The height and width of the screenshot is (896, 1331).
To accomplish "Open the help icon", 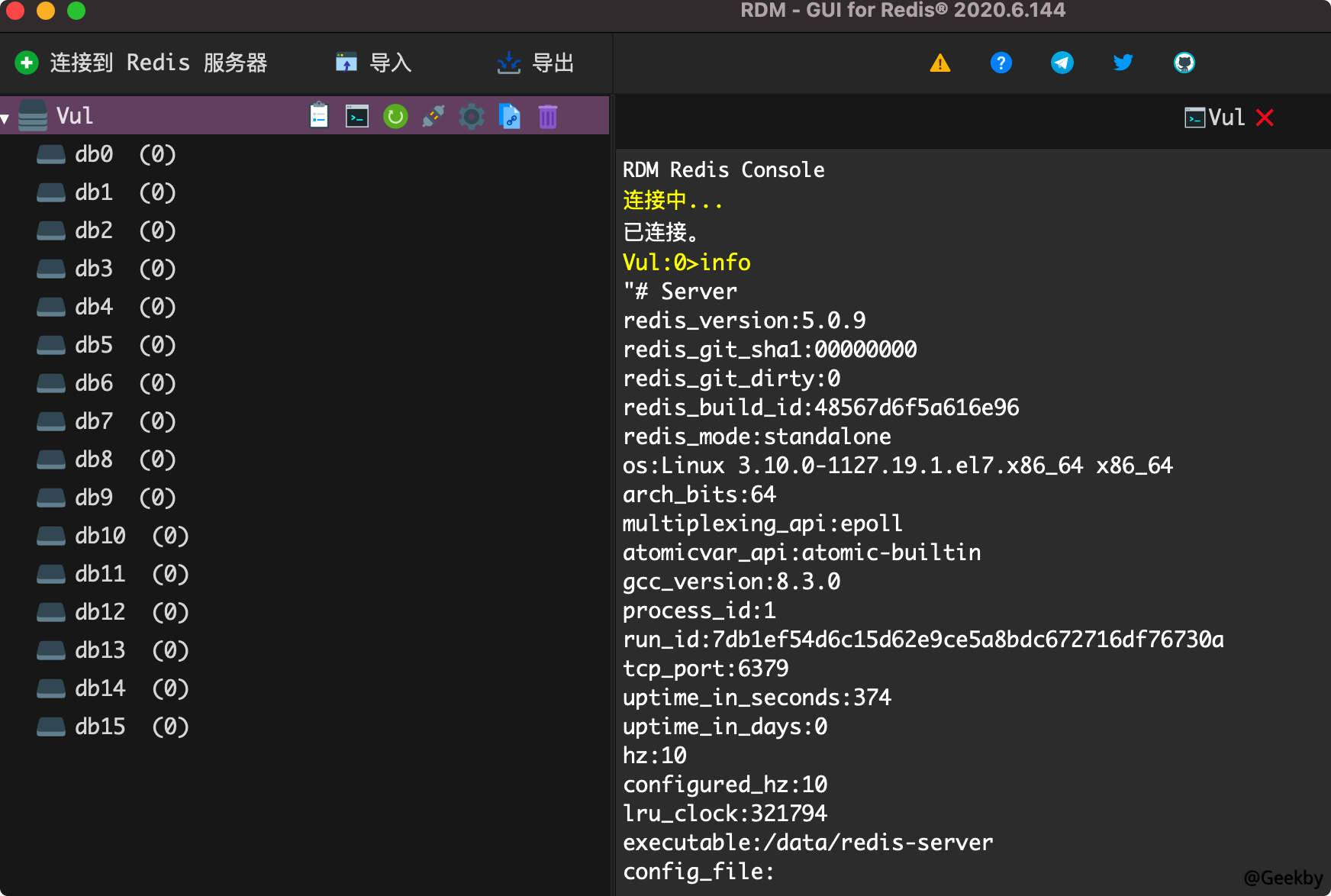I will (x=1001, y=63).
